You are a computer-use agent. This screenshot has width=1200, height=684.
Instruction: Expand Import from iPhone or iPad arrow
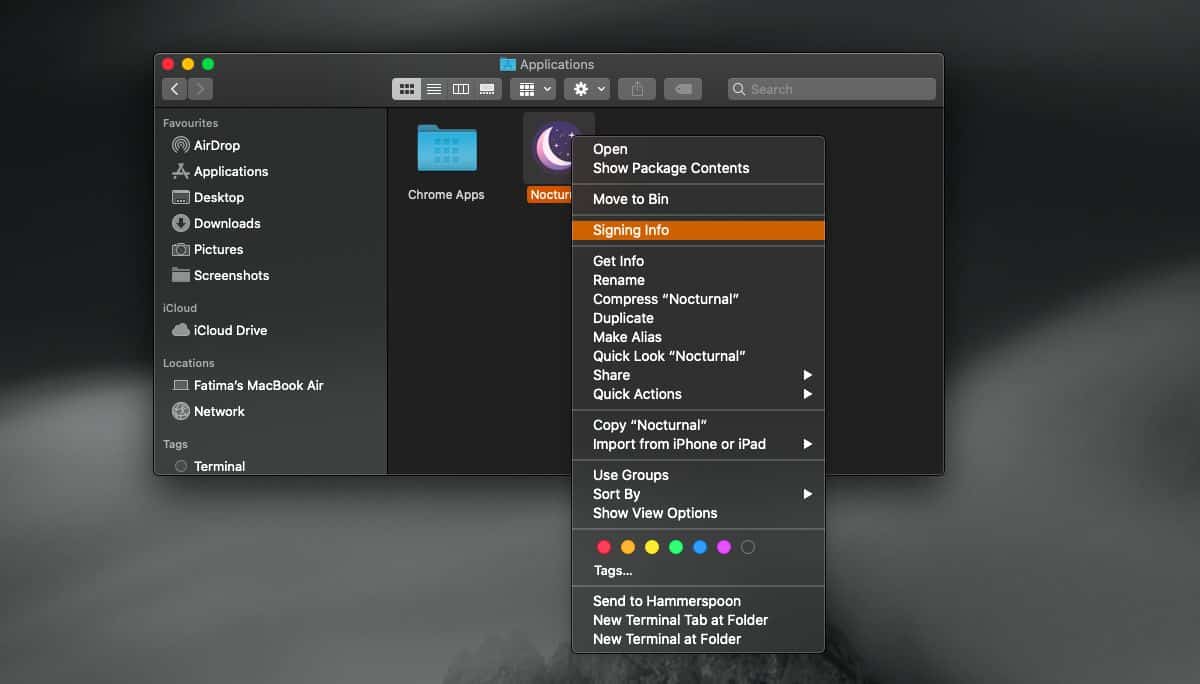pyautogui.click(x=808, y=444)
